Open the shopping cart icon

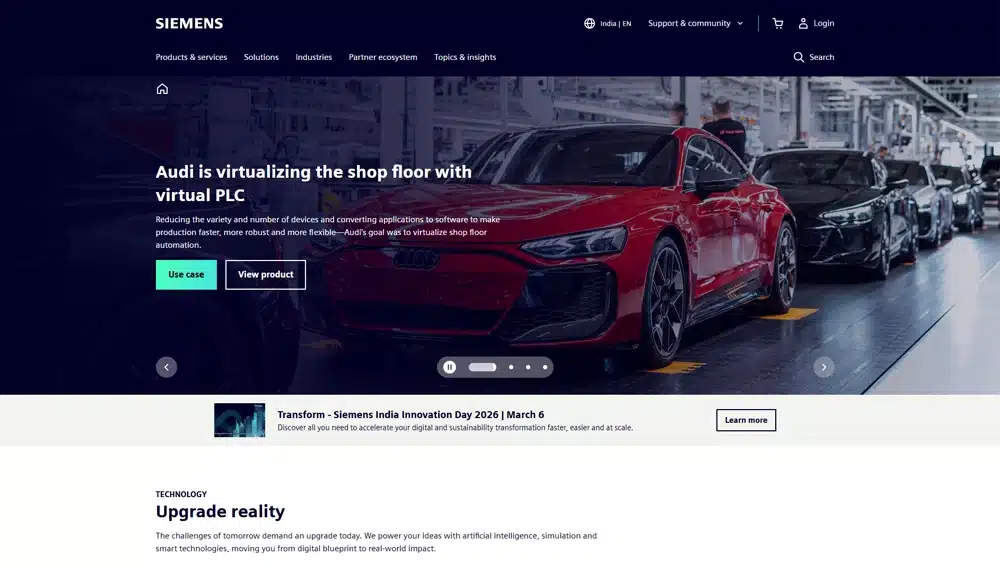[x=777, y=24]
